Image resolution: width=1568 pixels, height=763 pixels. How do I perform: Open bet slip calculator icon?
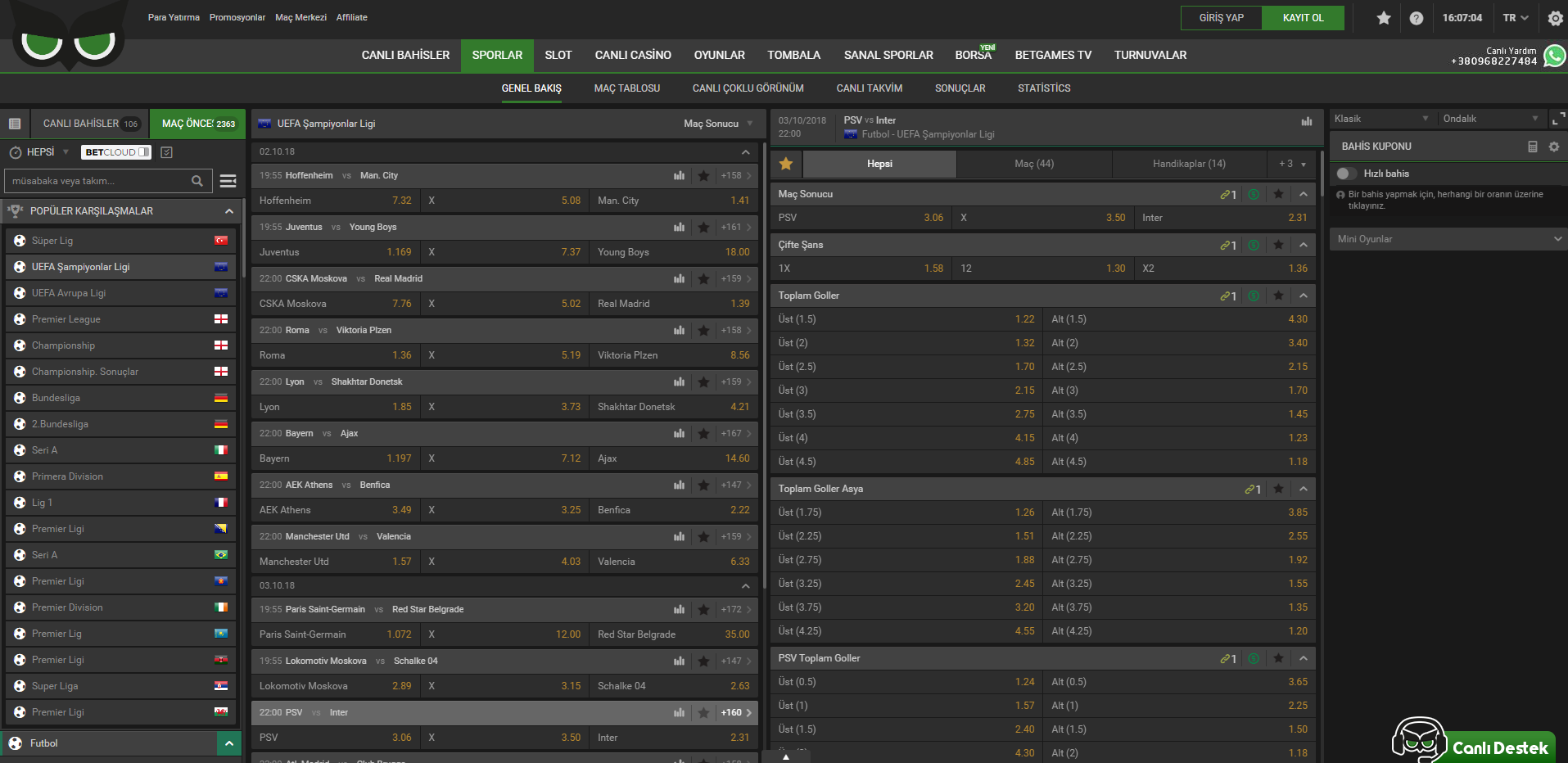pos(1533,147)
